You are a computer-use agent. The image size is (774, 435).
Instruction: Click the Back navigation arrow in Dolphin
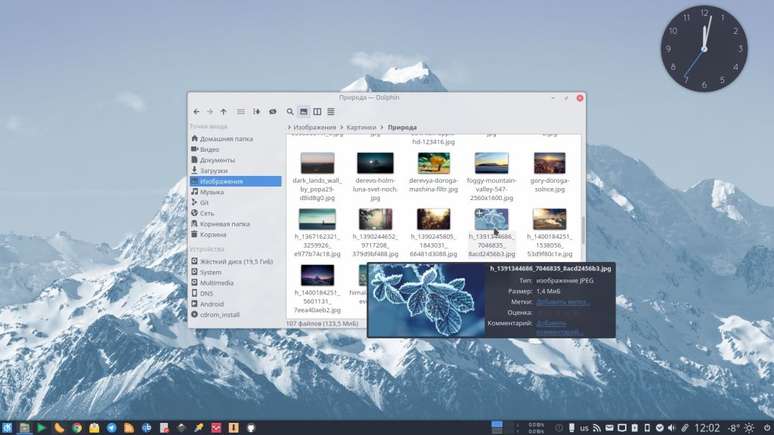(x=196, y=112)
